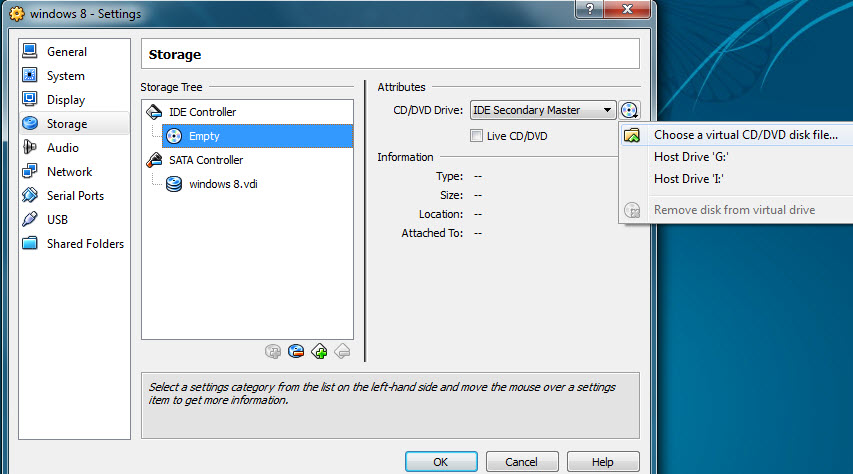Select the Storage category disk icon
The width and height of the screenshot is (853, 474).
tap(30, 123)
